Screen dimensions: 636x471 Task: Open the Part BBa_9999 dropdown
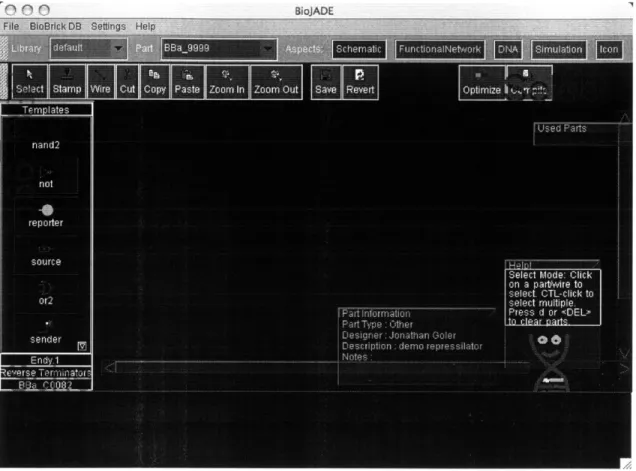coord(219,49)
